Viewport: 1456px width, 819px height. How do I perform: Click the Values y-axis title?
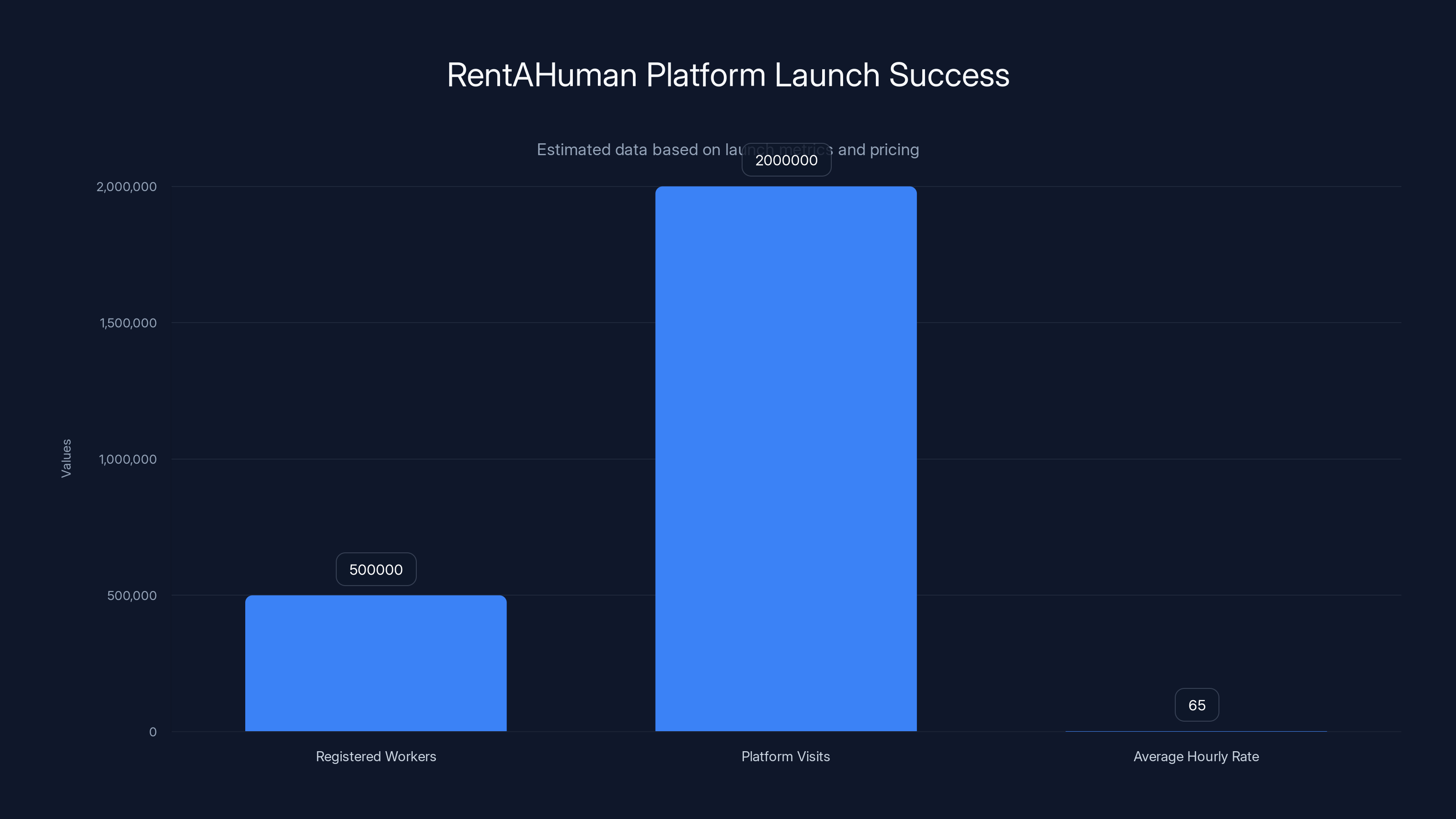(x=66, y=459)
